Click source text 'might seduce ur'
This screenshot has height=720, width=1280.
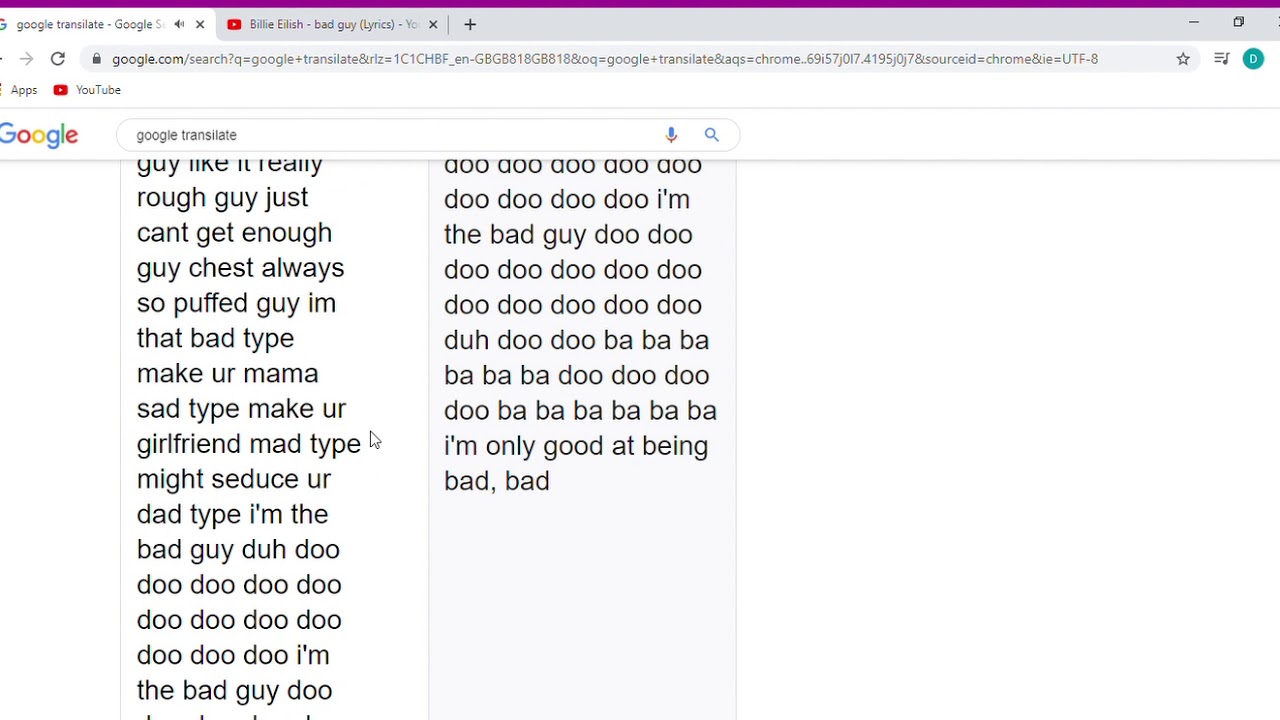234,479
